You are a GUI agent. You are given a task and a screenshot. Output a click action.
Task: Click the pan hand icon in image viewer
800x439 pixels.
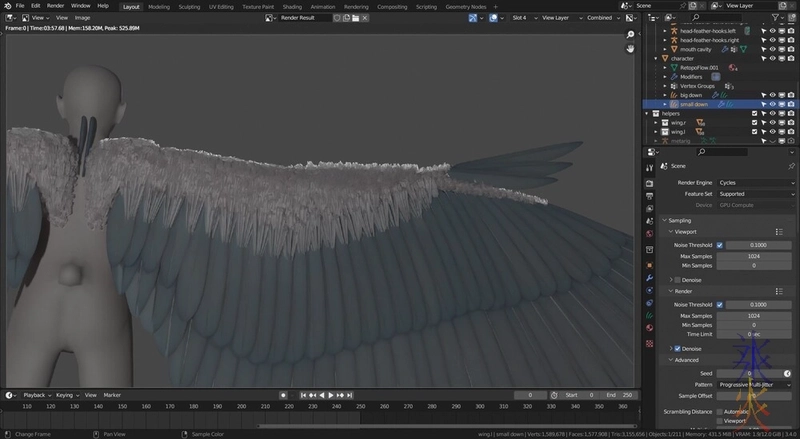click(630, 48)
